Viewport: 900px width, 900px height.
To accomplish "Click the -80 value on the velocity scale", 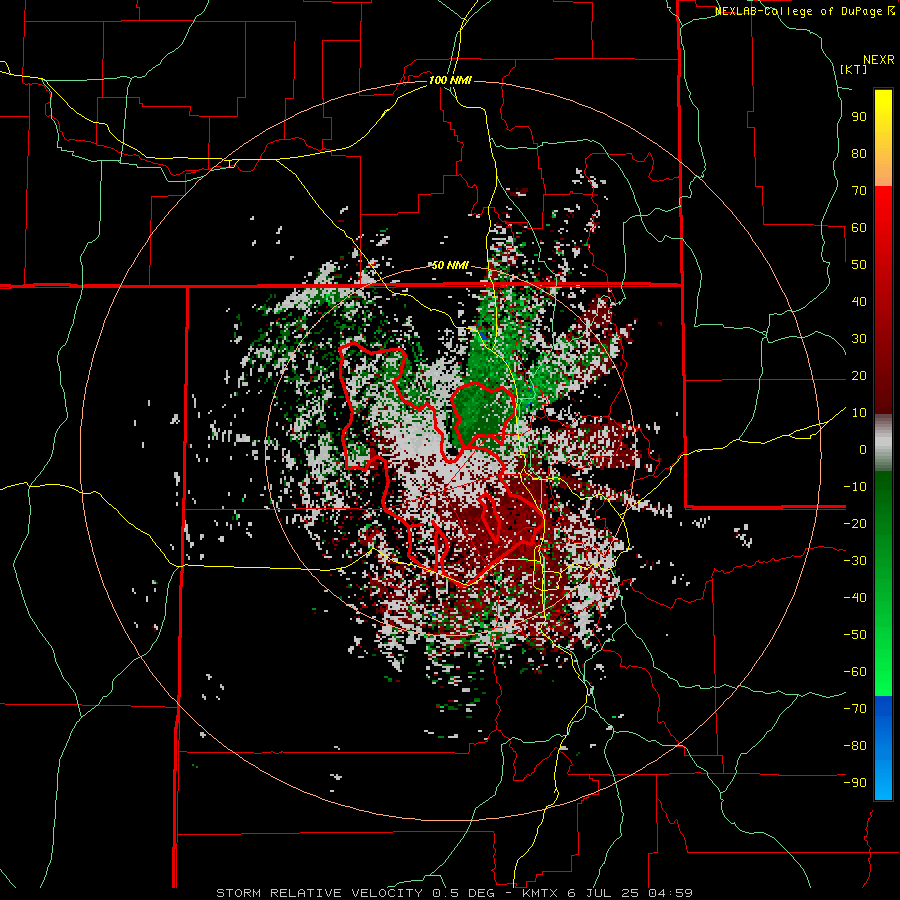I will [855, 746].
